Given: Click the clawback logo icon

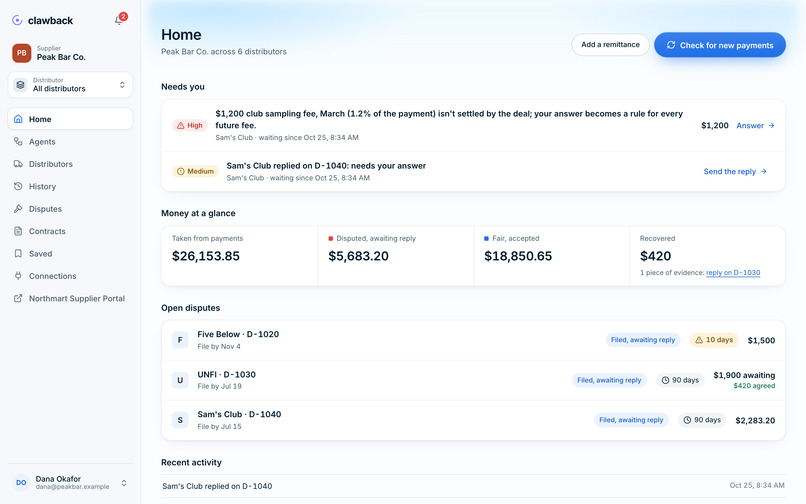Looking at the screenshot, I should click(x=17, y=20).
